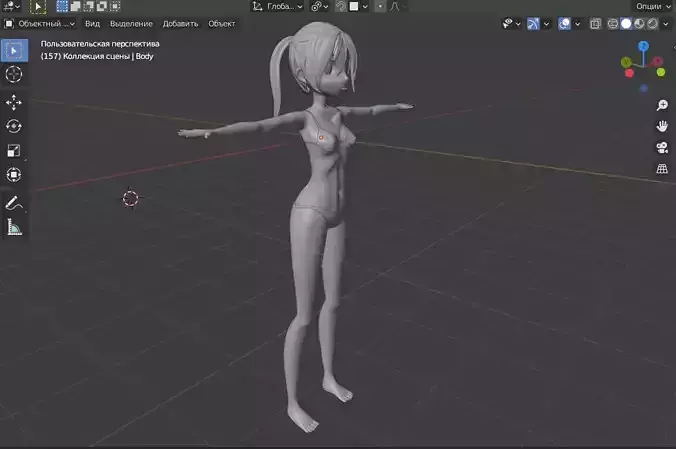Screen dimensions: 676x449
Task: Open the Global transform orientation dropdown
Action: [x=278, y=6]
